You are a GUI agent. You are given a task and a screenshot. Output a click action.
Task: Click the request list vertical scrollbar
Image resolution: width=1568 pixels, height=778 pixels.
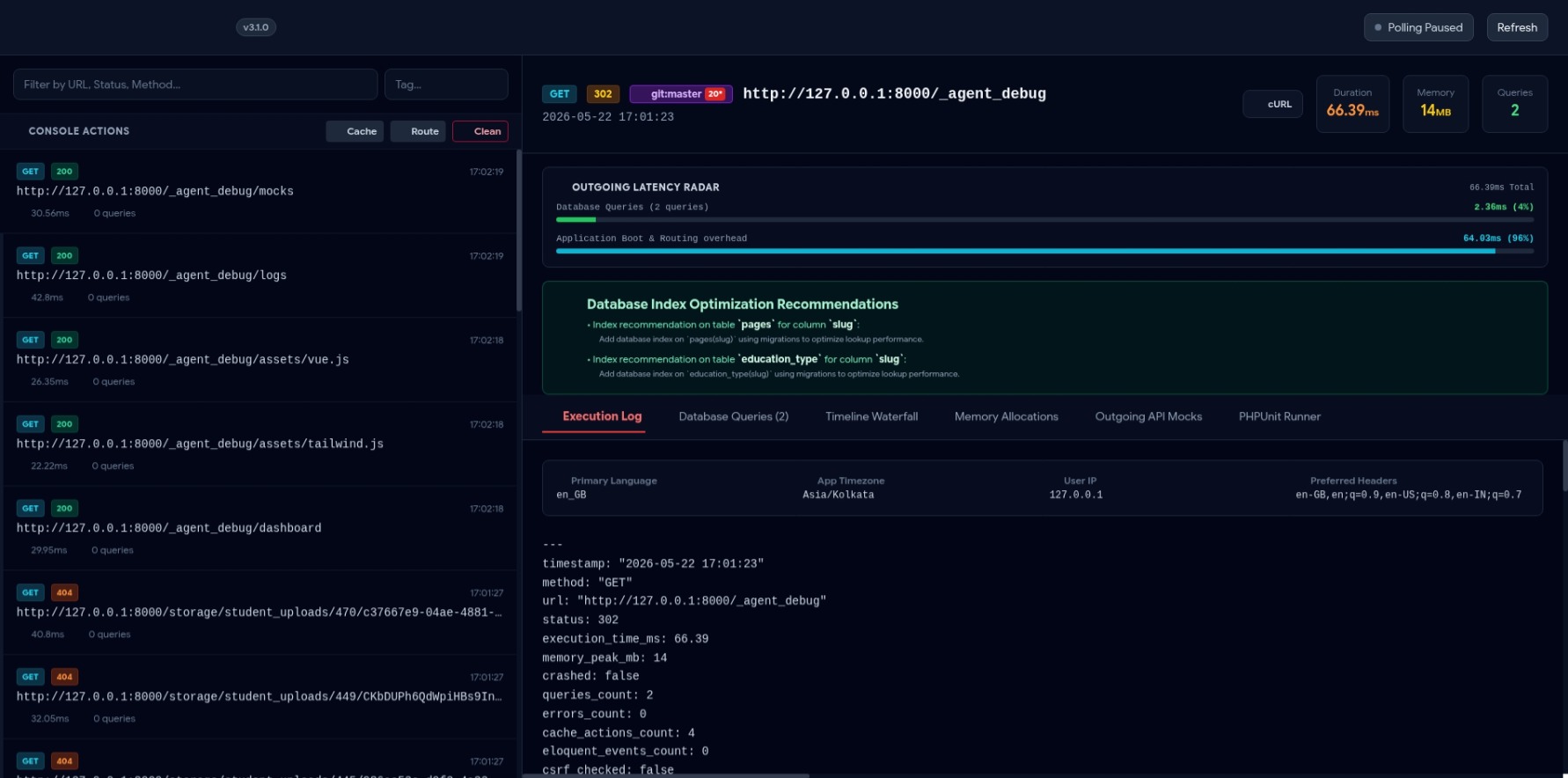518,231
